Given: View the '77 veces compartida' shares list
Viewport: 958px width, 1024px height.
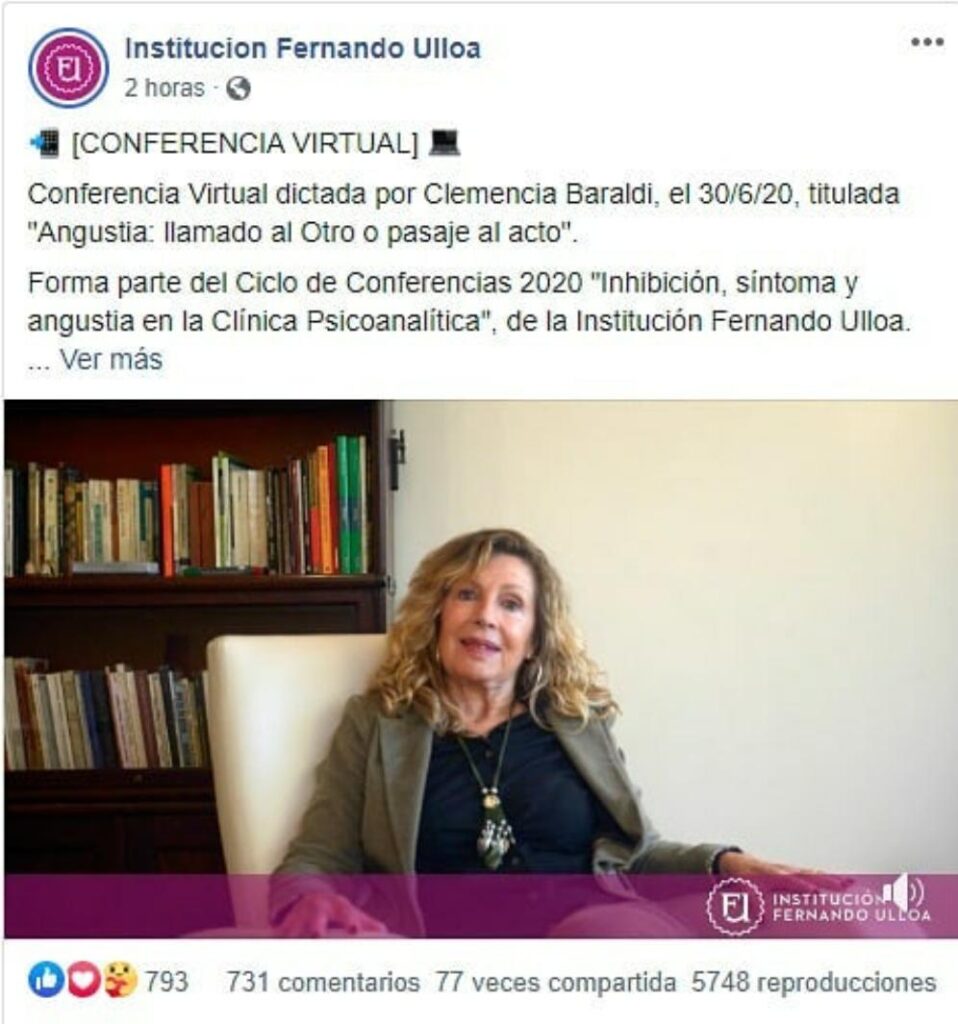Looking at the screenshot, I should (x=556, y=982).
